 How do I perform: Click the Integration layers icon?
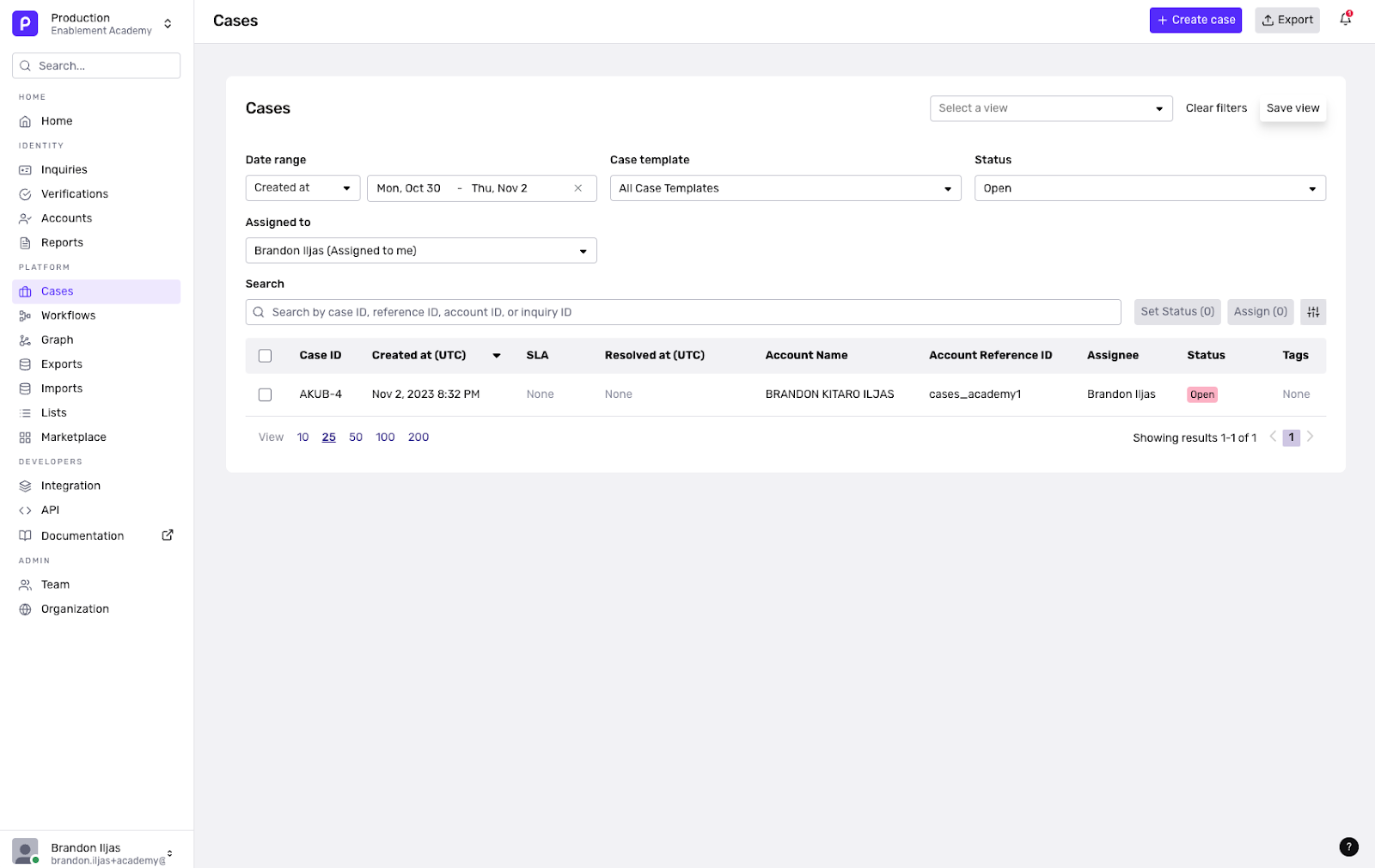25,486
